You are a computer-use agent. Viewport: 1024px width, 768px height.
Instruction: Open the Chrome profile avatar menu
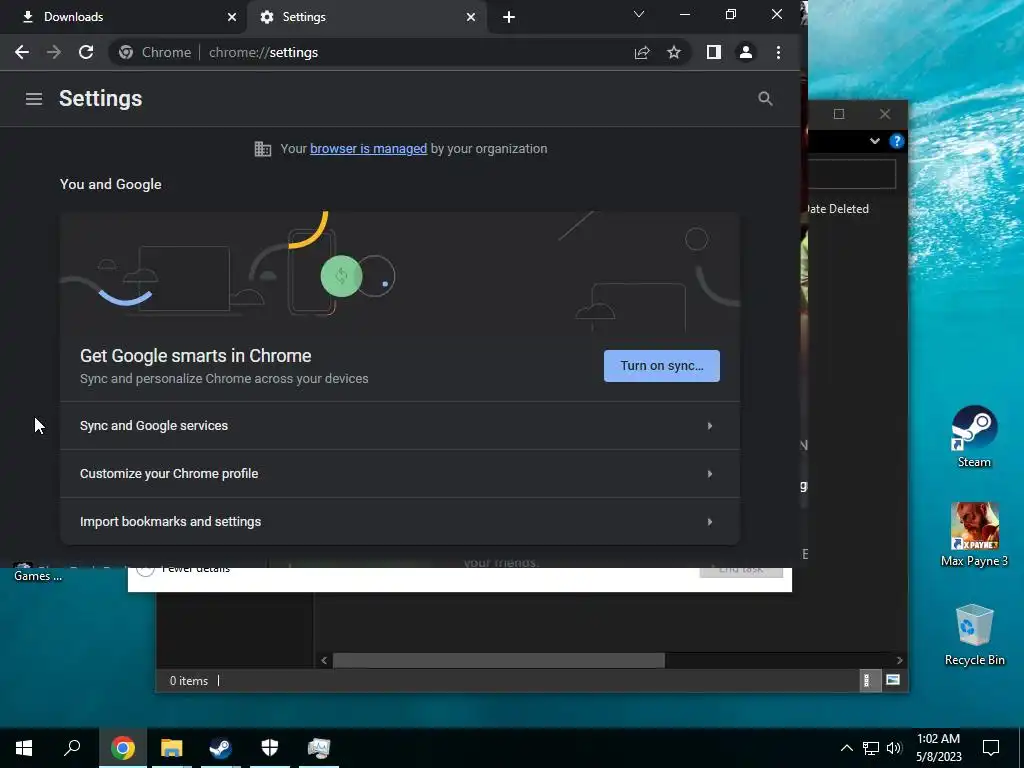point(746,52)
